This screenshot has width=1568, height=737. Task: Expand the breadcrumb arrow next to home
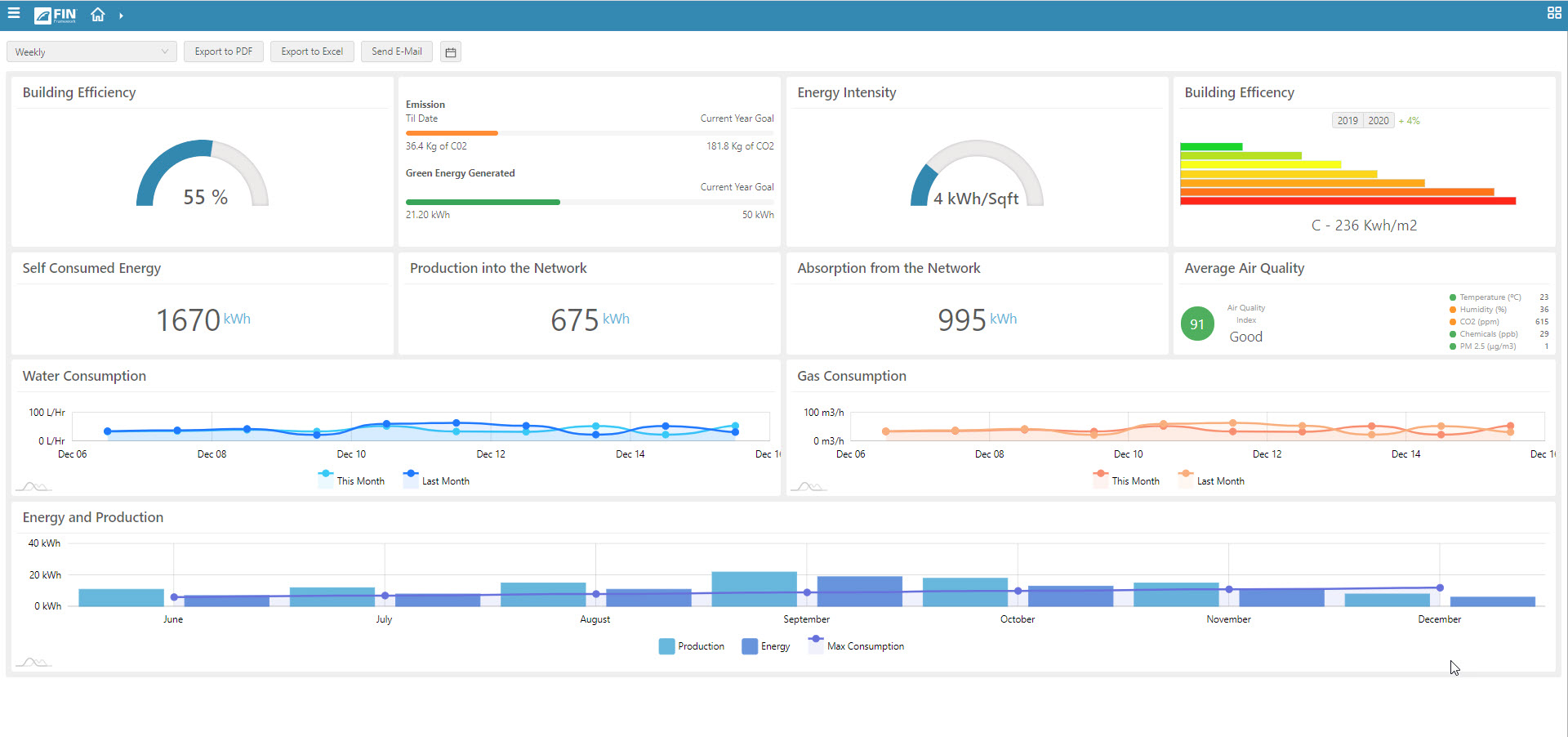121,16
